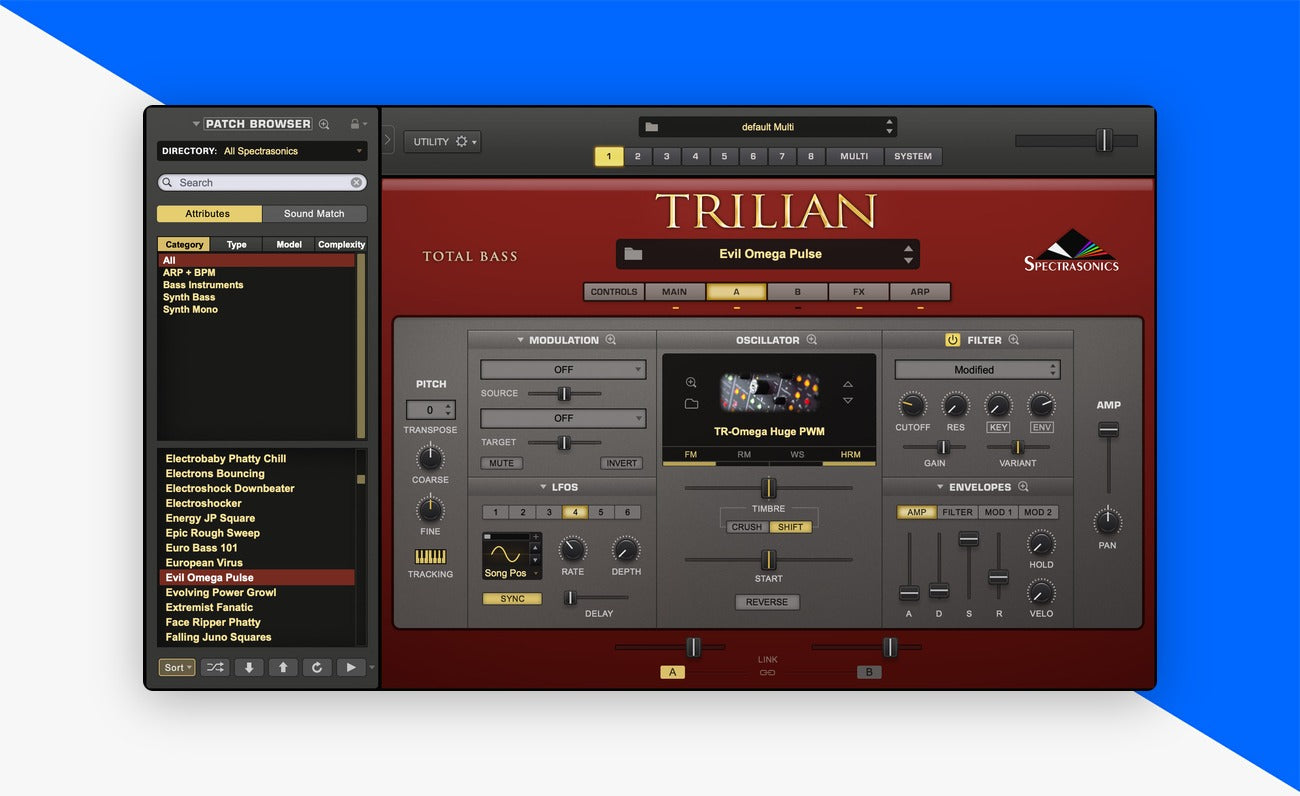This screenshot has width=1300, height=796.
Task: Open the filter type Modified dropdown
Action: (x=977, y=370)
